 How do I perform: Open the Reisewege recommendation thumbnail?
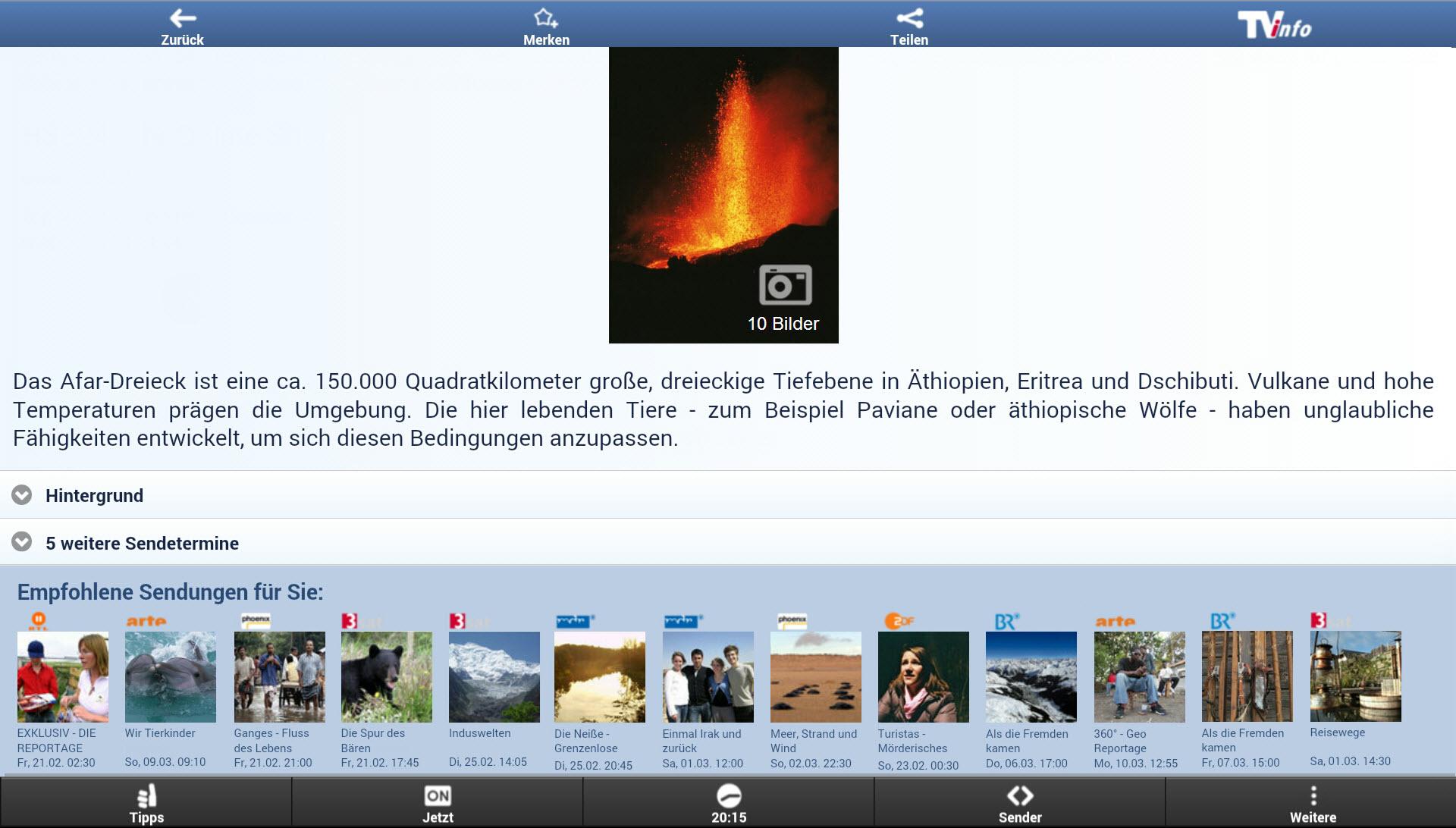pos(1355,677)
